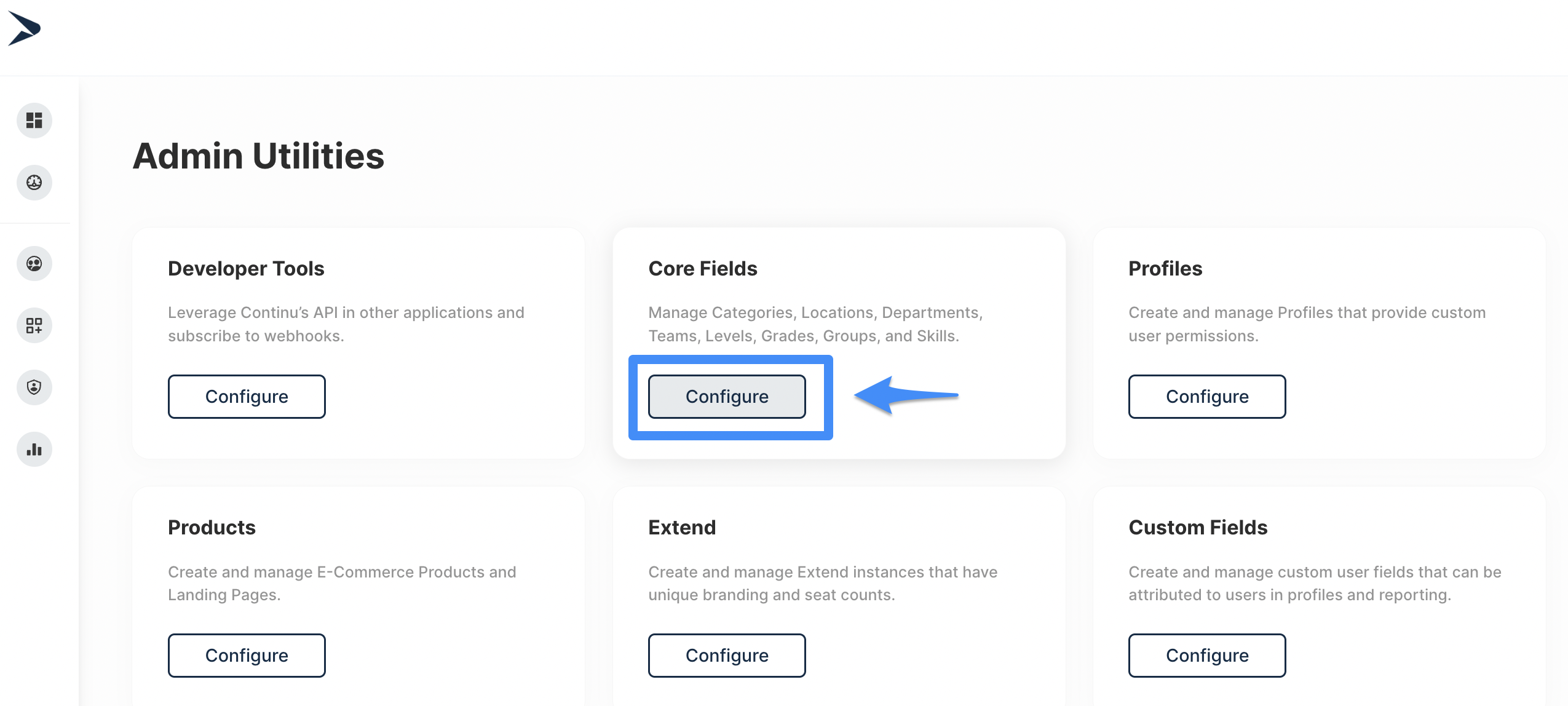Click the Products card heading
Image resolution: width=1568 pixels, height=706 pixels.
212,528
